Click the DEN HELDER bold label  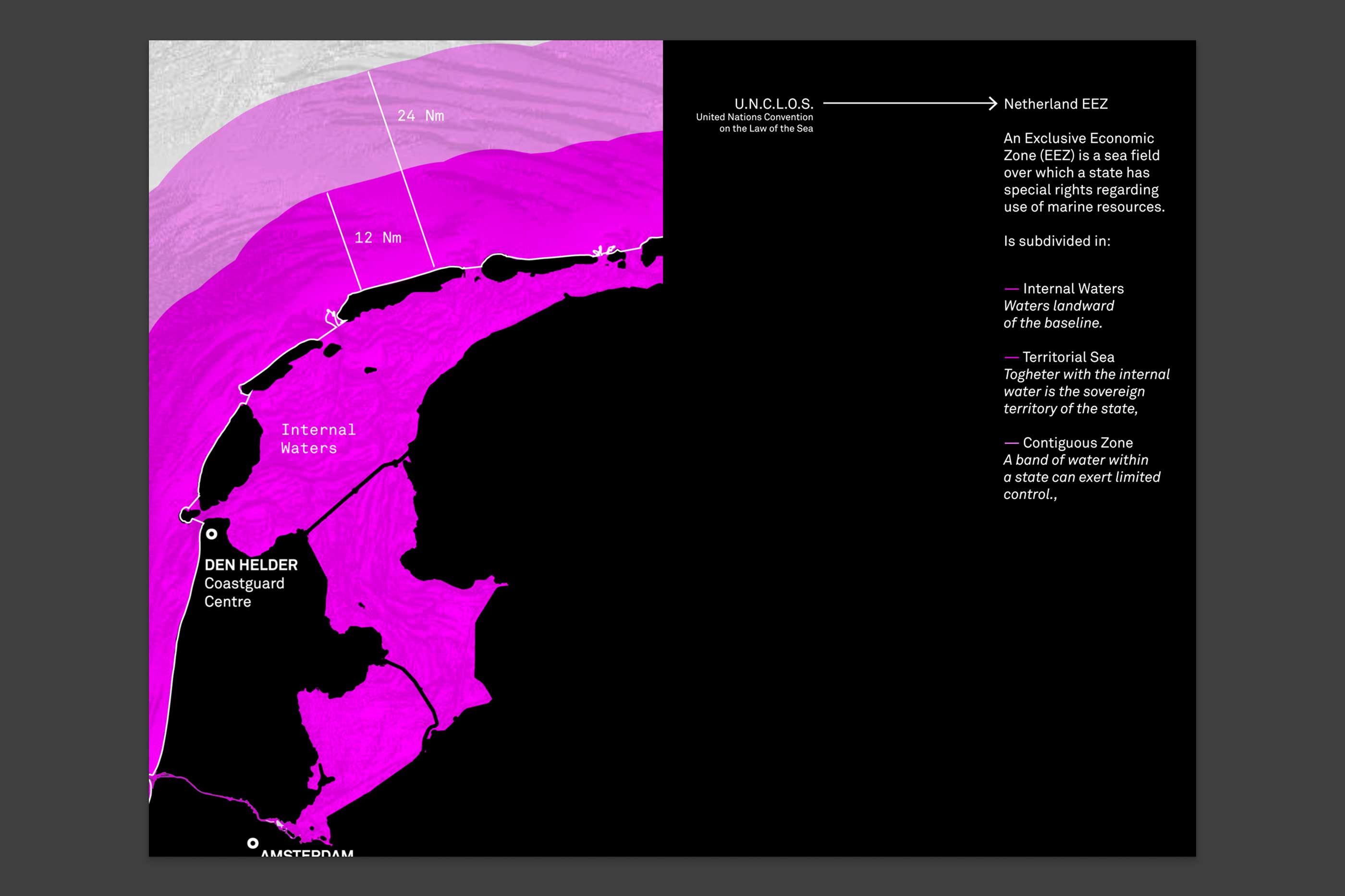[x=251, y=565]
